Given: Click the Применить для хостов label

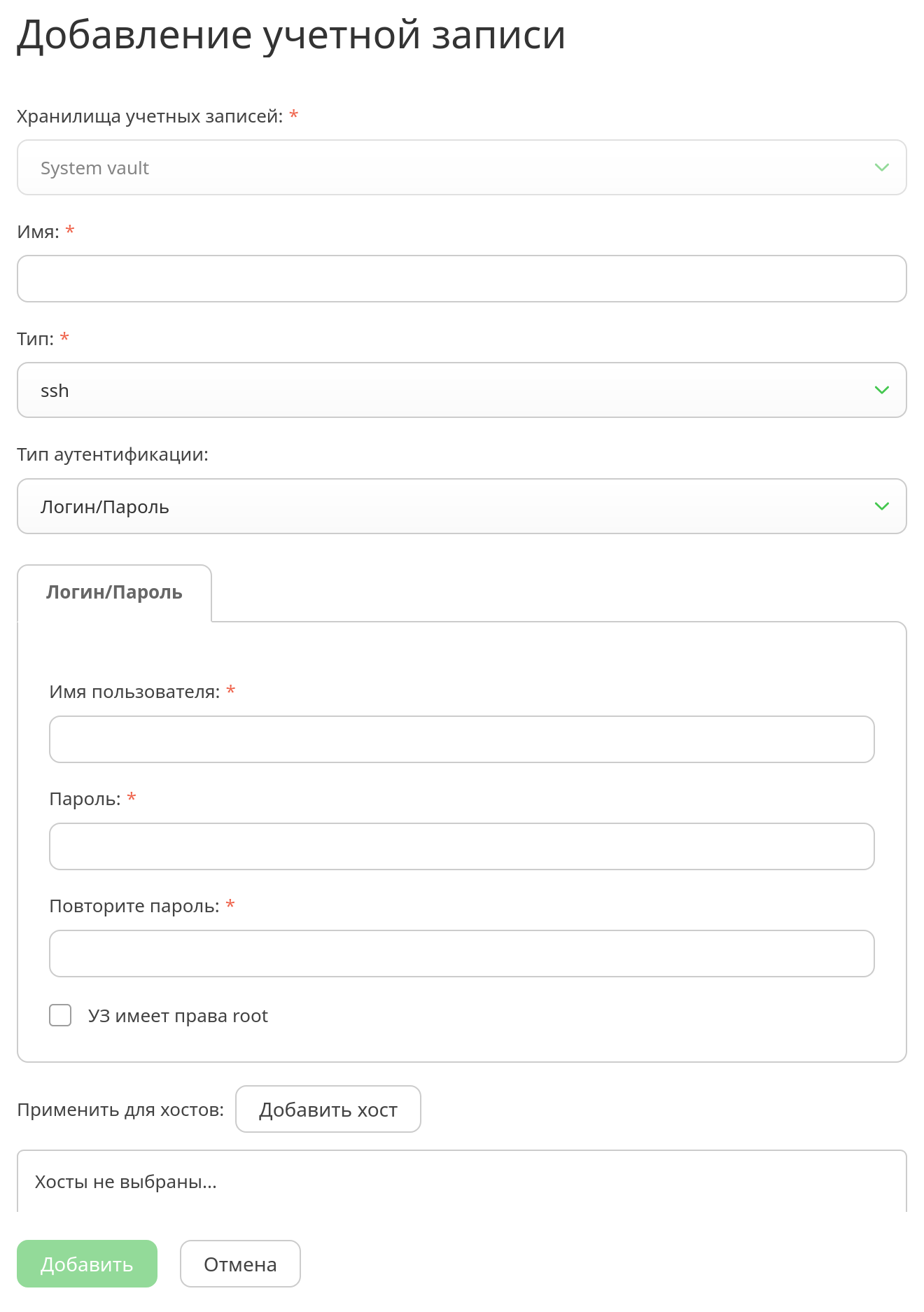Looking at the screenshot, I should tap(120, 1110).
